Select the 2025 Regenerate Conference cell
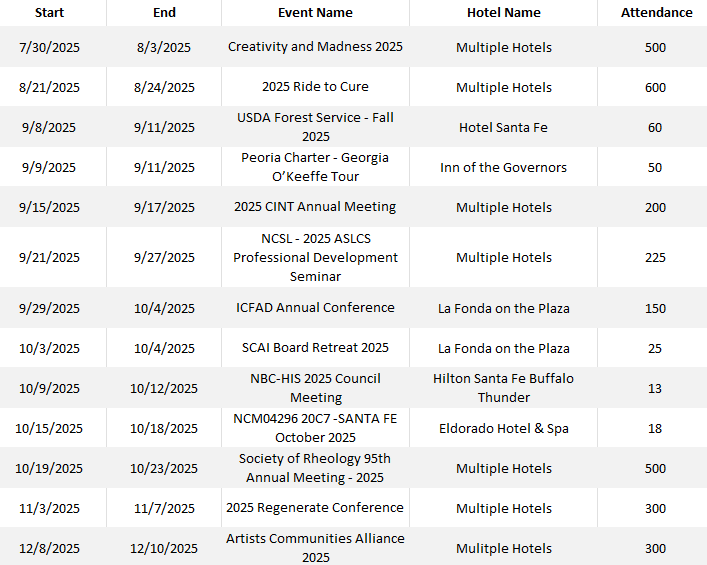707x565 pixels. [x=315, y=508]
